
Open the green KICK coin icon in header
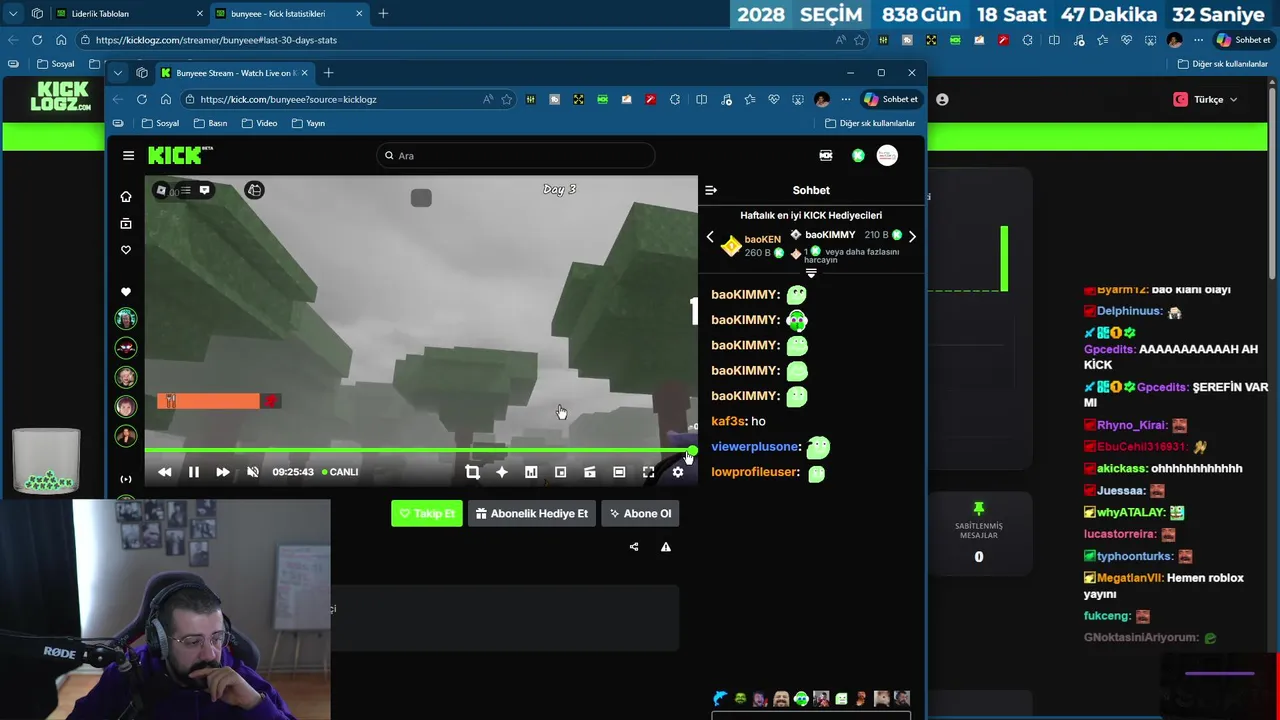point(858,155)
